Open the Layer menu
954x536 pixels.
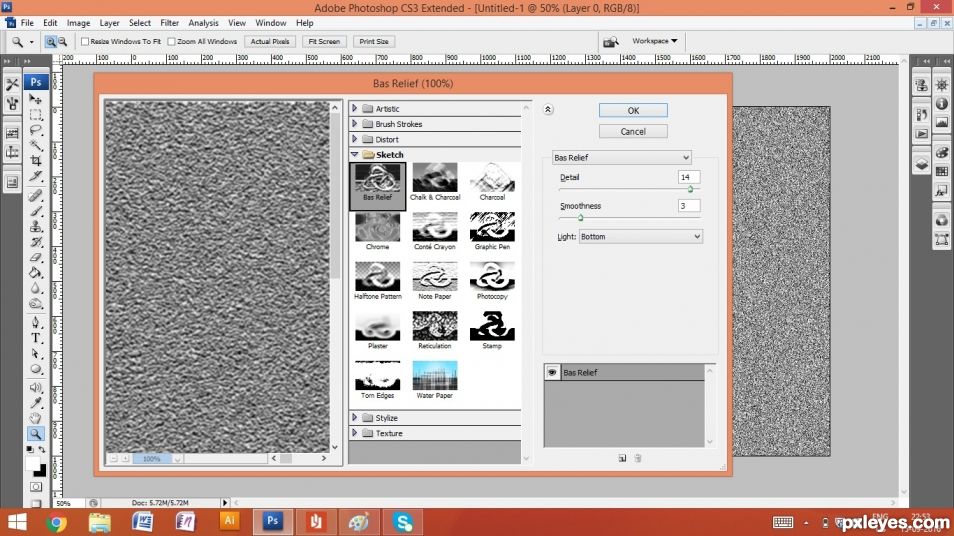coord(110,23)
